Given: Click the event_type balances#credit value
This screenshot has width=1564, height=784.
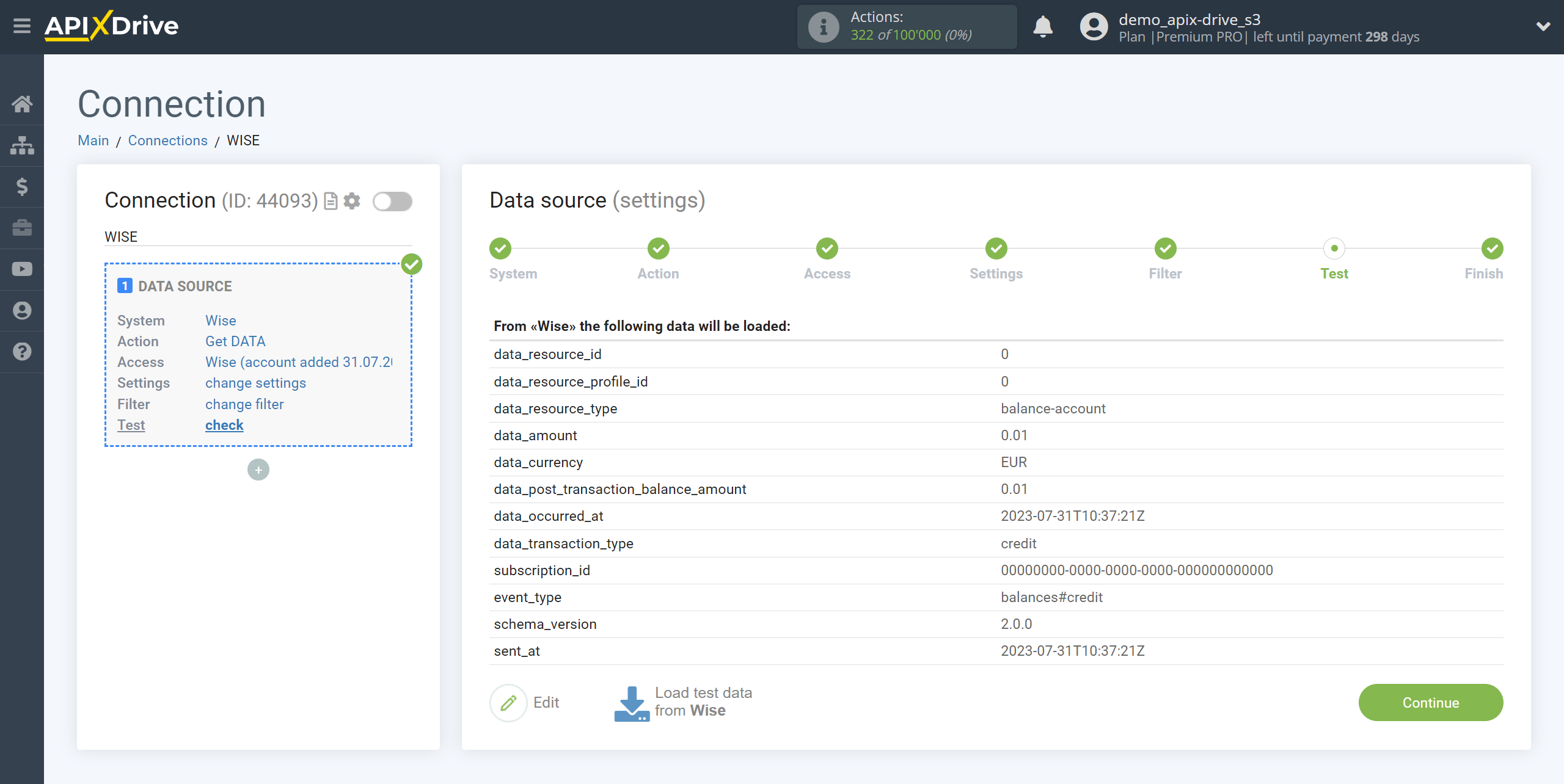Looking at the screenshot, I should pyautogui.click(x=1052, y=597).
